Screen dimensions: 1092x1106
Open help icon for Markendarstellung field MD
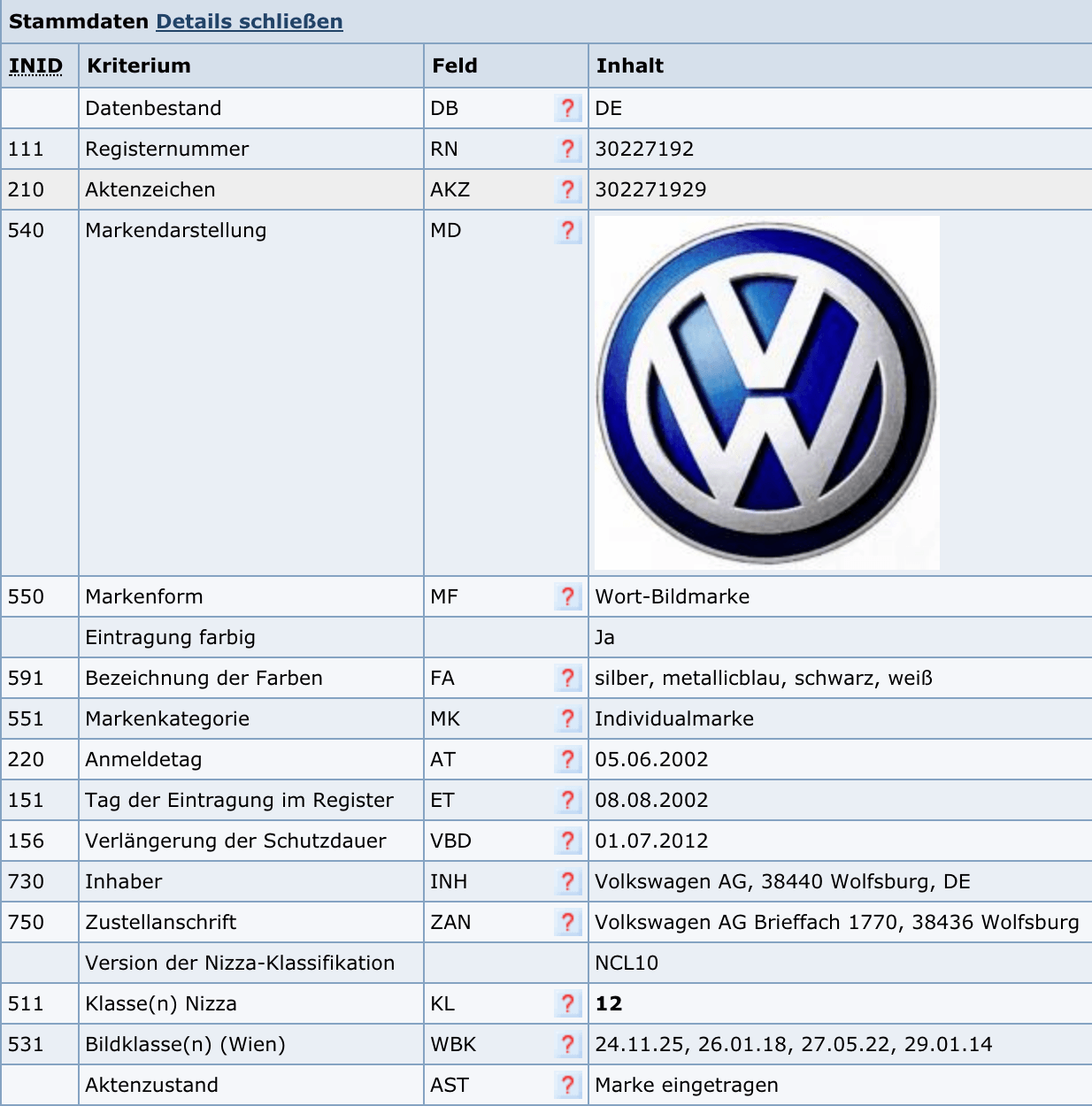pos(568,230)
